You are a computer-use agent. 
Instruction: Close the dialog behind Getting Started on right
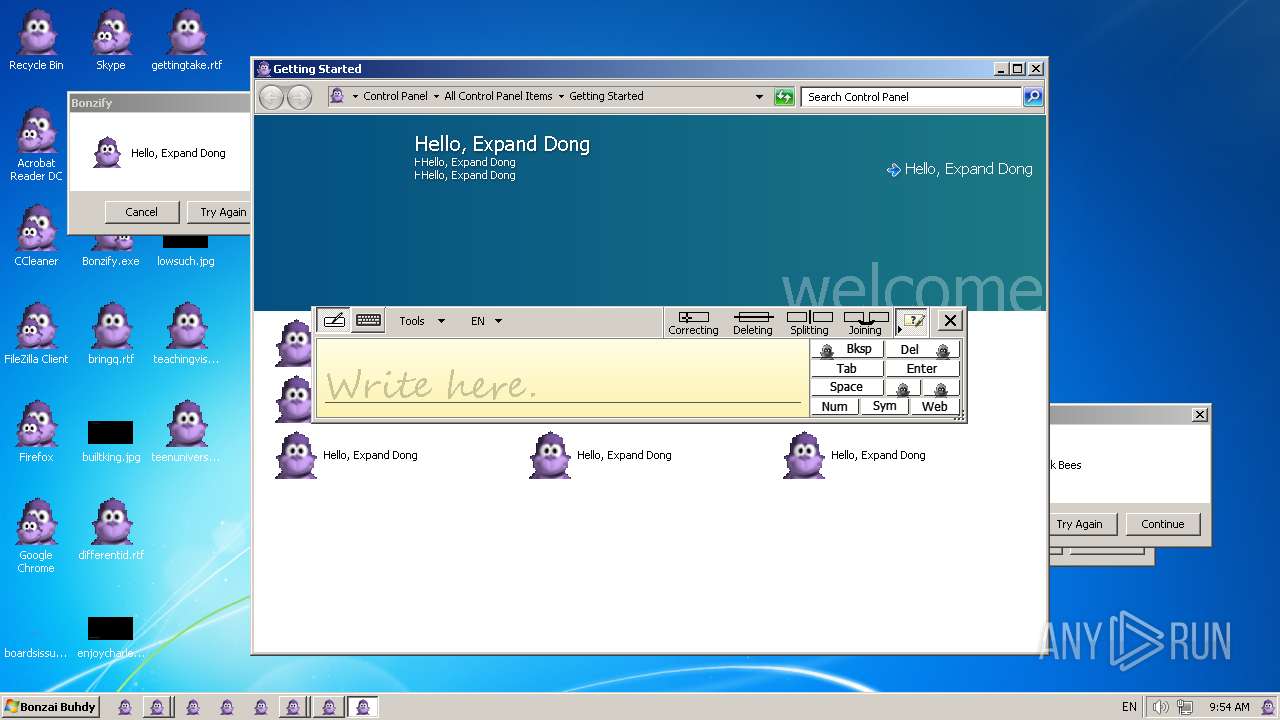(1200, 414)
